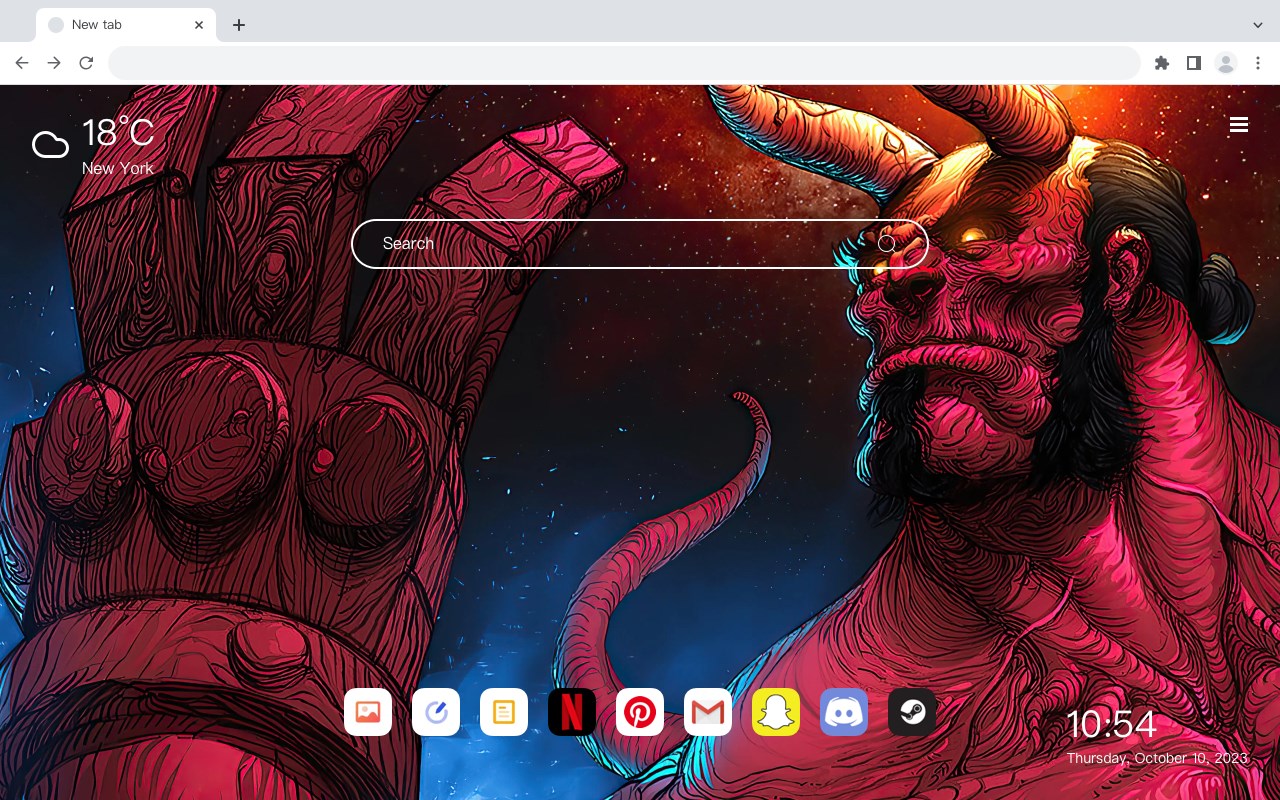The width and height of the screenshot is (1280, 800).
Task: Select the New tab tab
Action: pos(126,25)
